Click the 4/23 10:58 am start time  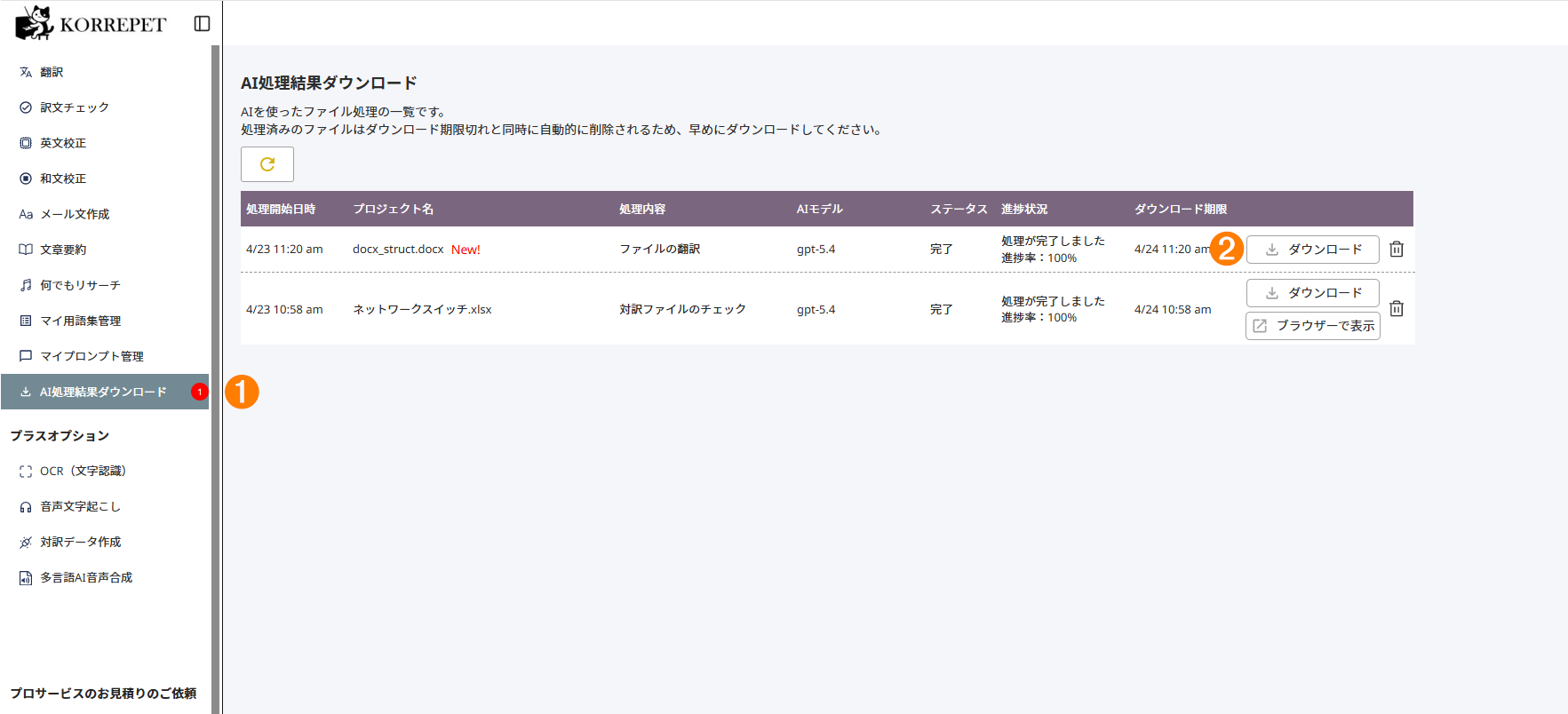(x=284, y=310)
